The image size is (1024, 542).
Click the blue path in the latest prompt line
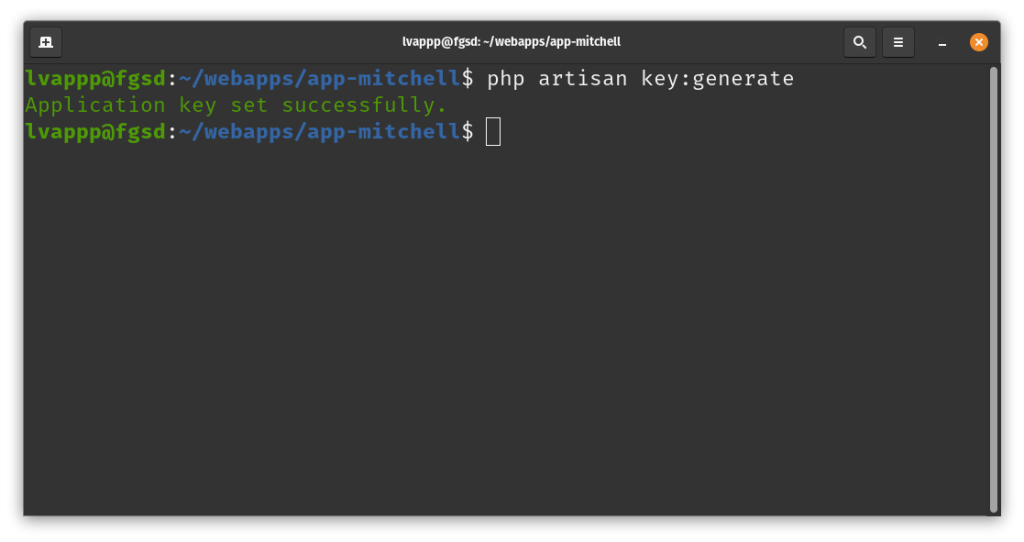pos(320,131)
